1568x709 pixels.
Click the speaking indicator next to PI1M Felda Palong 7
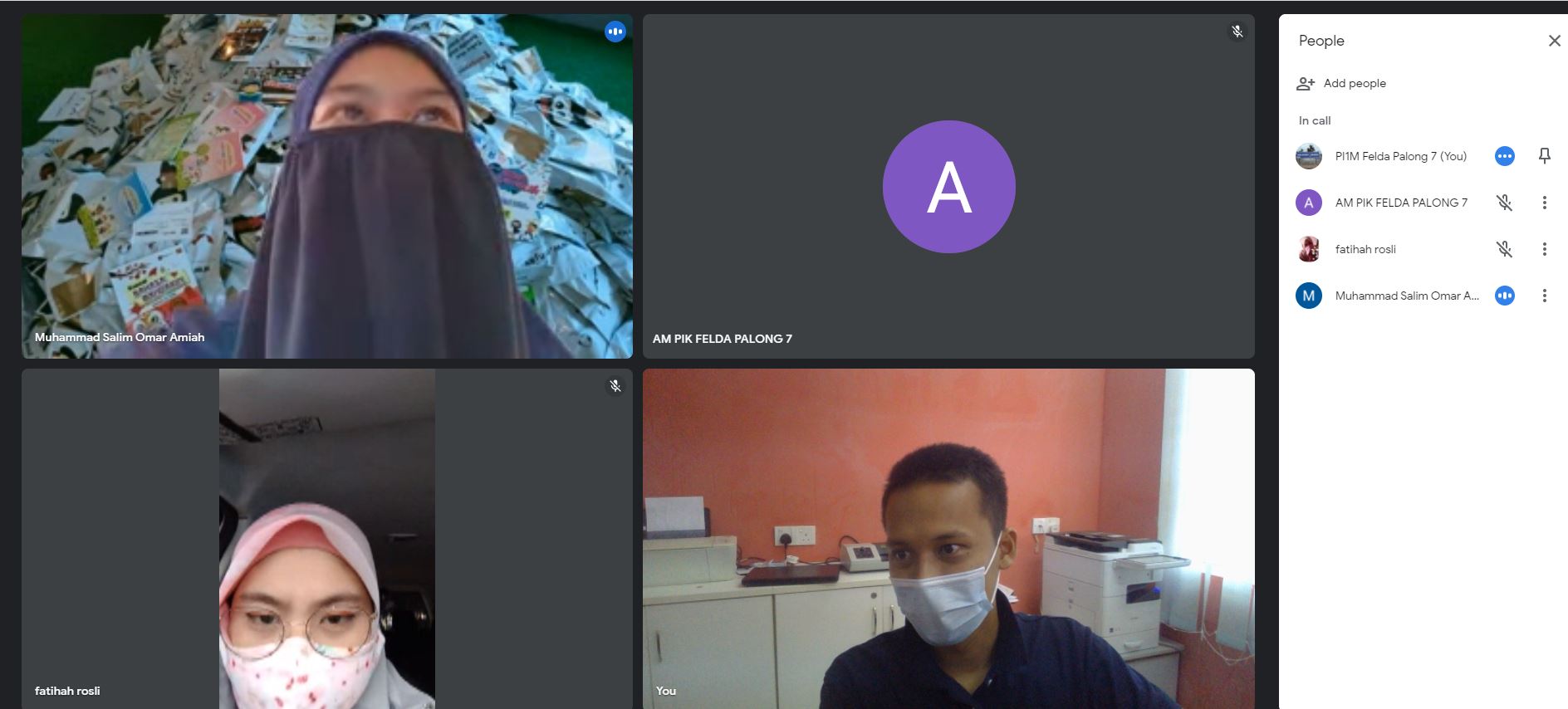pos(1504,156)
